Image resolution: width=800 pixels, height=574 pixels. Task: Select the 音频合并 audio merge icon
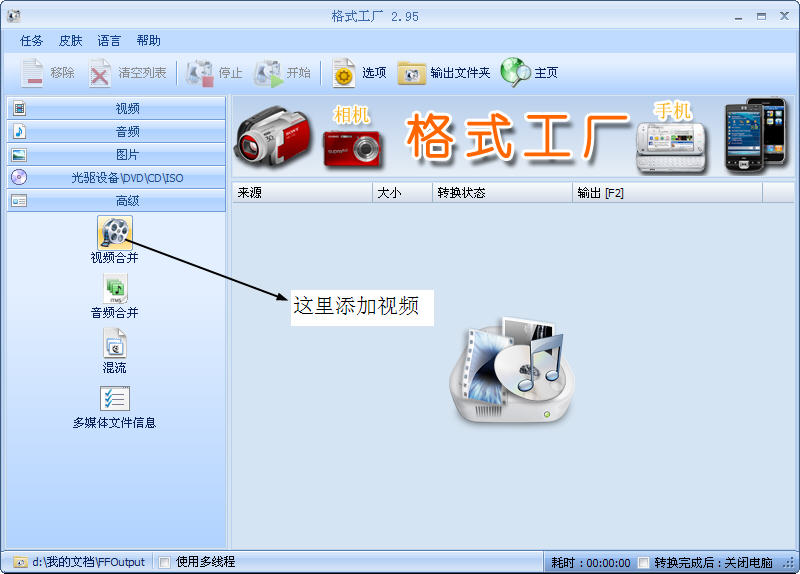coord(115,289)
